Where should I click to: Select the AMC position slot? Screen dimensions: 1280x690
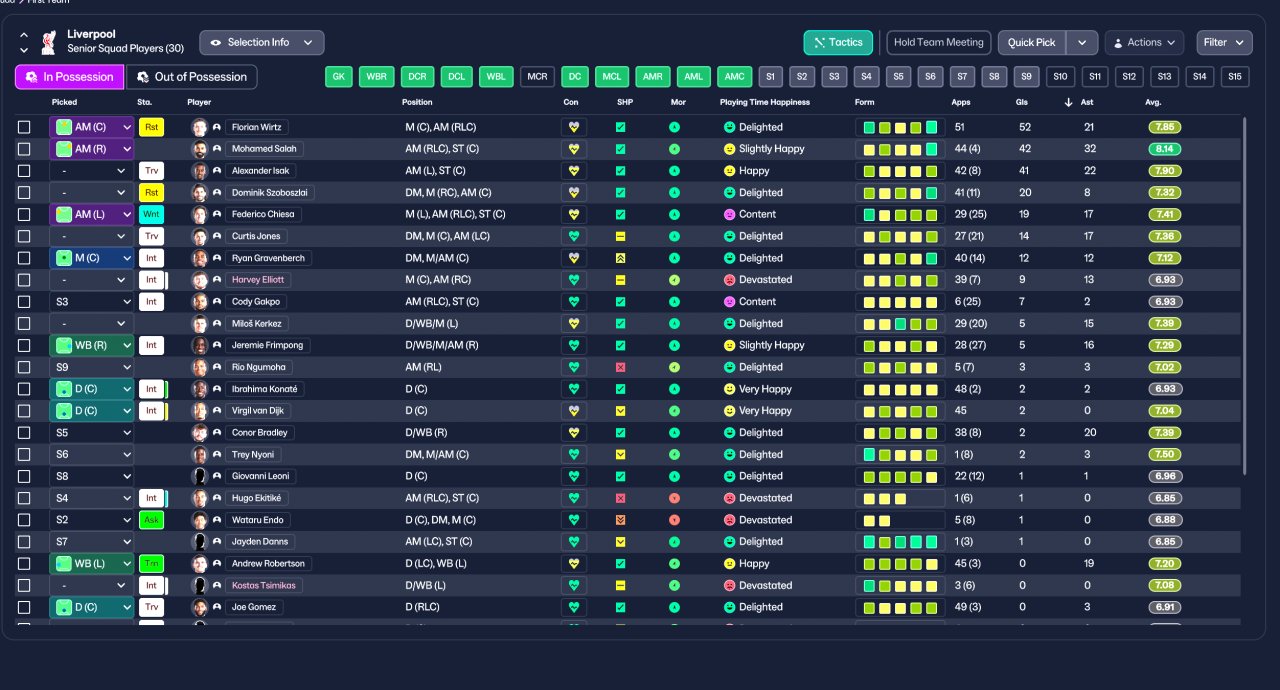pyautogui.click(x=735, y=77)
